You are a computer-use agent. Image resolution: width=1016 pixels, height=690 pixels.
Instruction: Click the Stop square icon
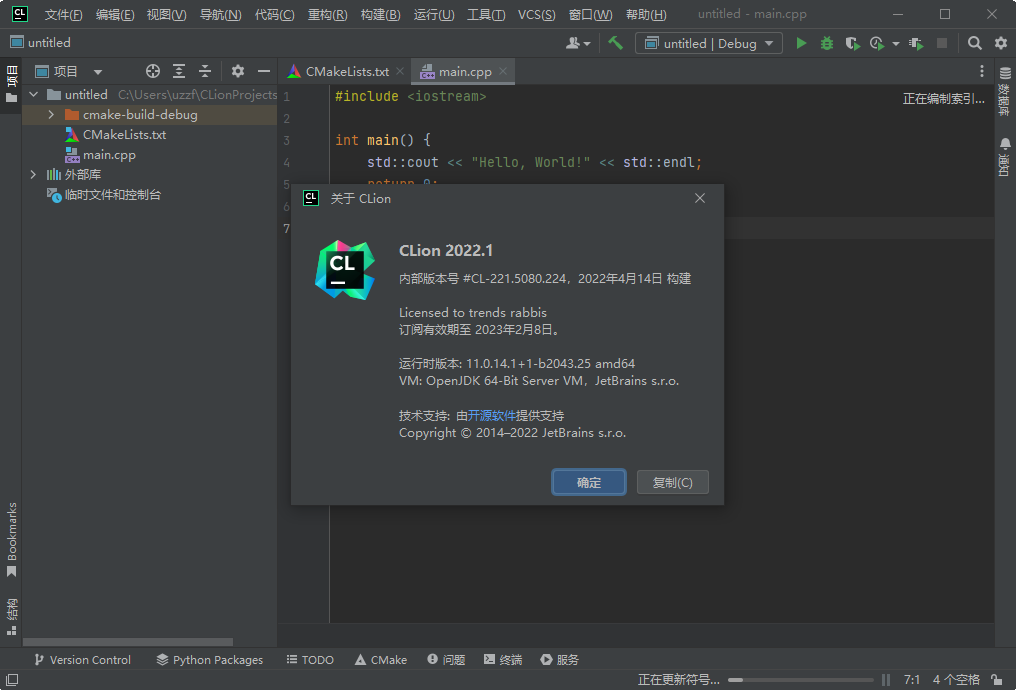tap(942, 43)
